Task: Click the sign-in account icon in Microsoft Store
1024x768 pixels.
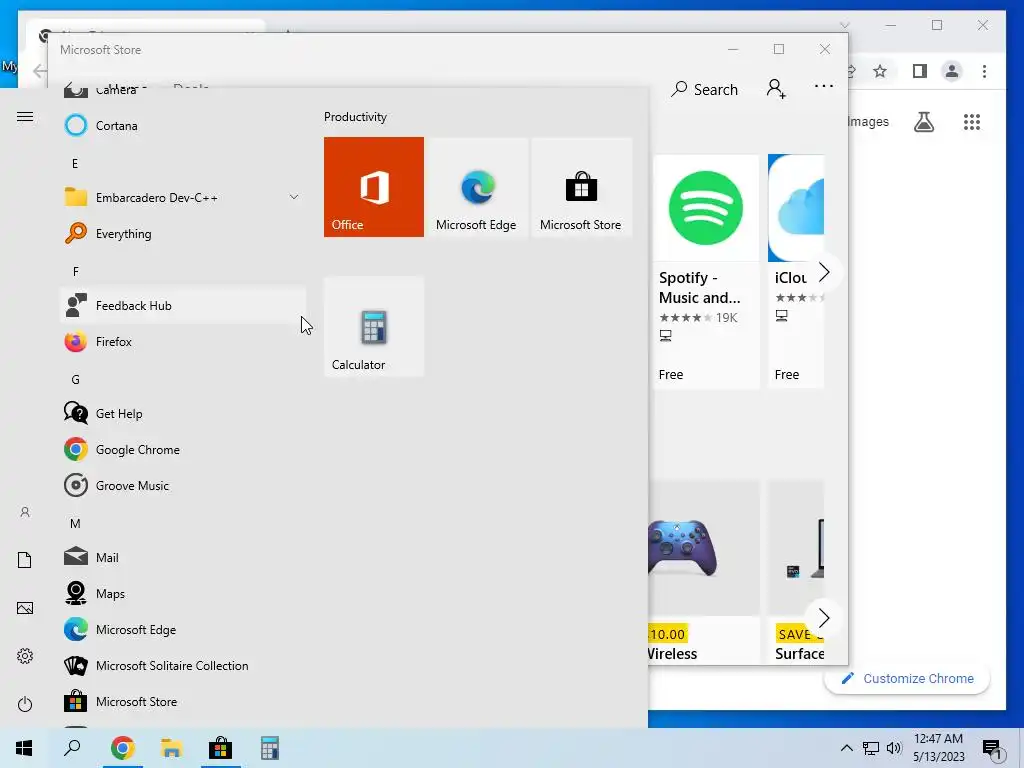Action: click(x=776, y=88)
